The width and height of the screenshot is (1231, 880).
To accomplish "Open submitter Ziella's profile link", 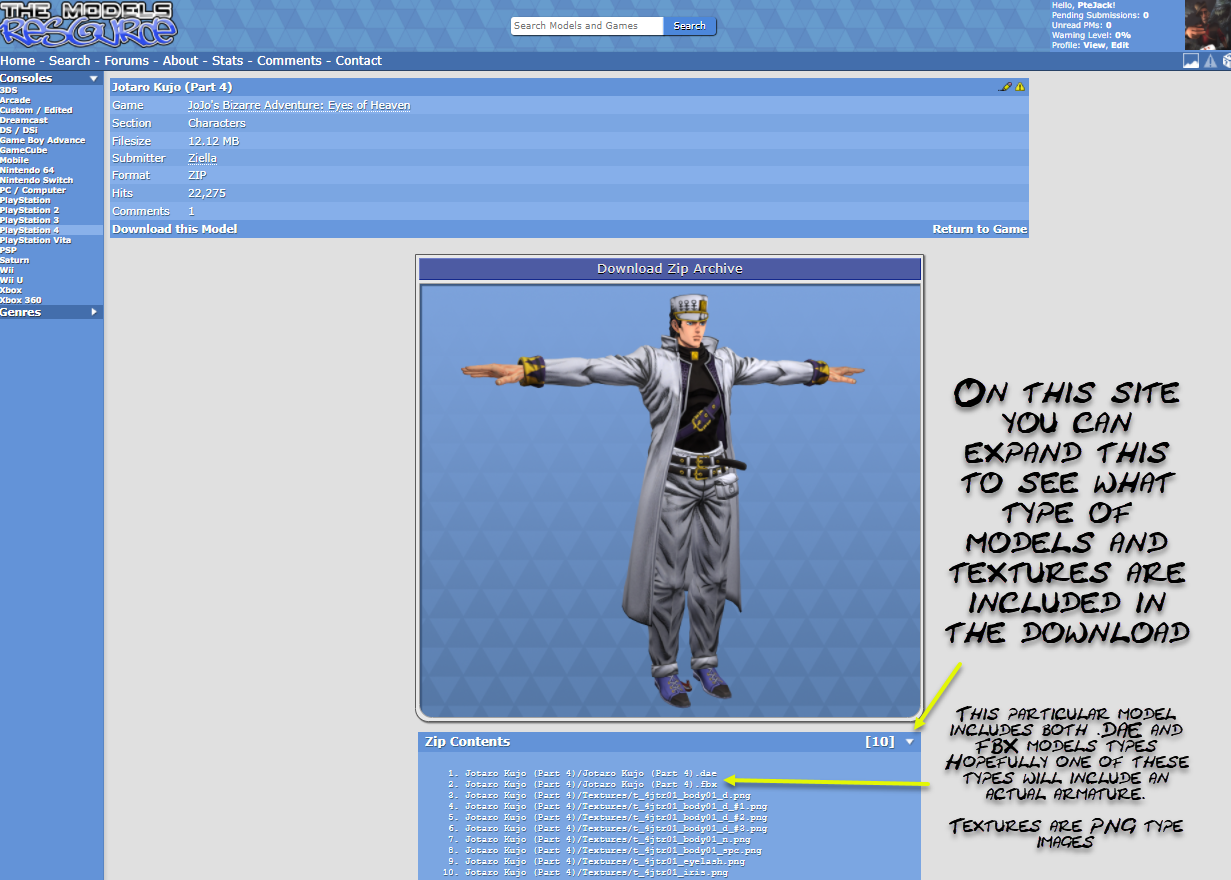I will coord(202,158).
